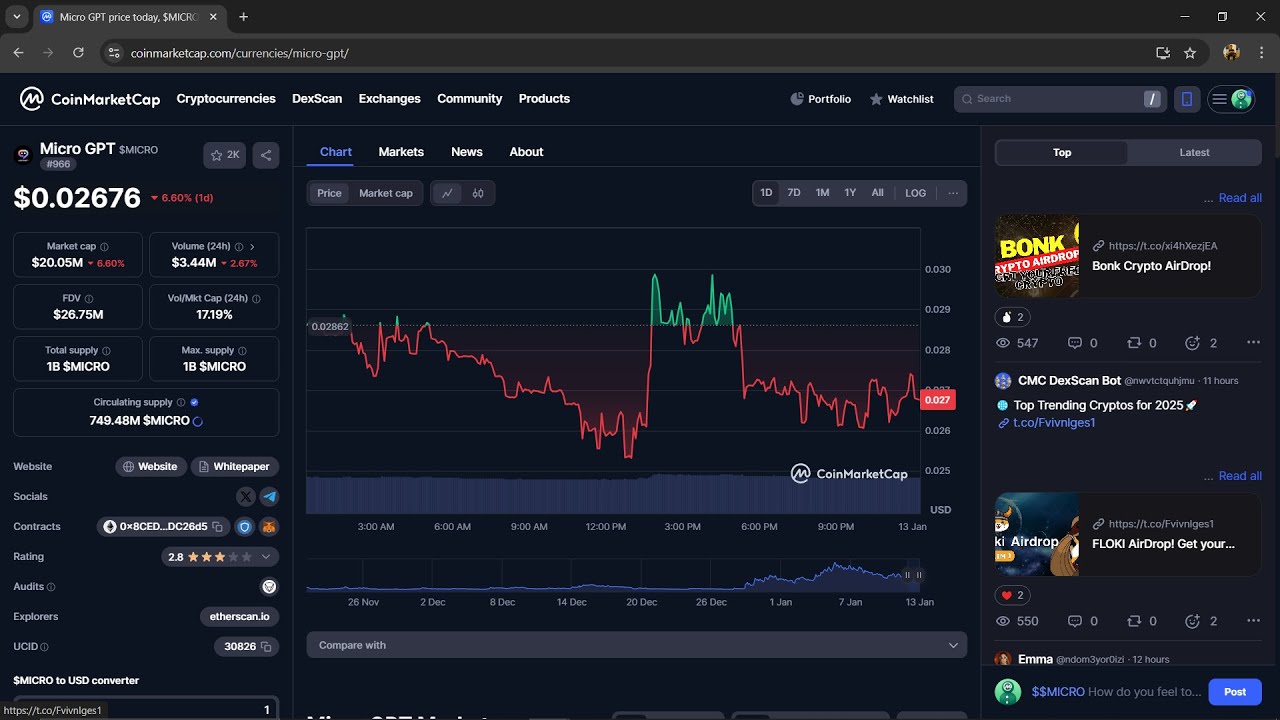Focus the CoinMarketCap search field
Image resolution: width=1280 pixels, height=720 pixels.
(1060, 99)
